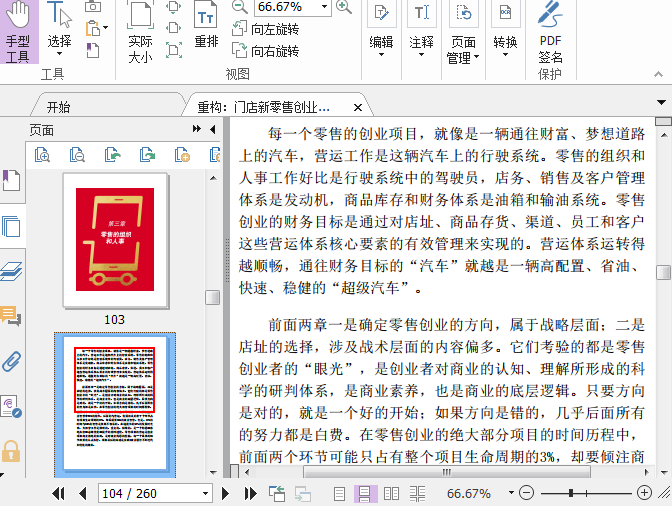Click the zoom slider handle
This screenshot has width=672, height=506.
tap(571, 493)
